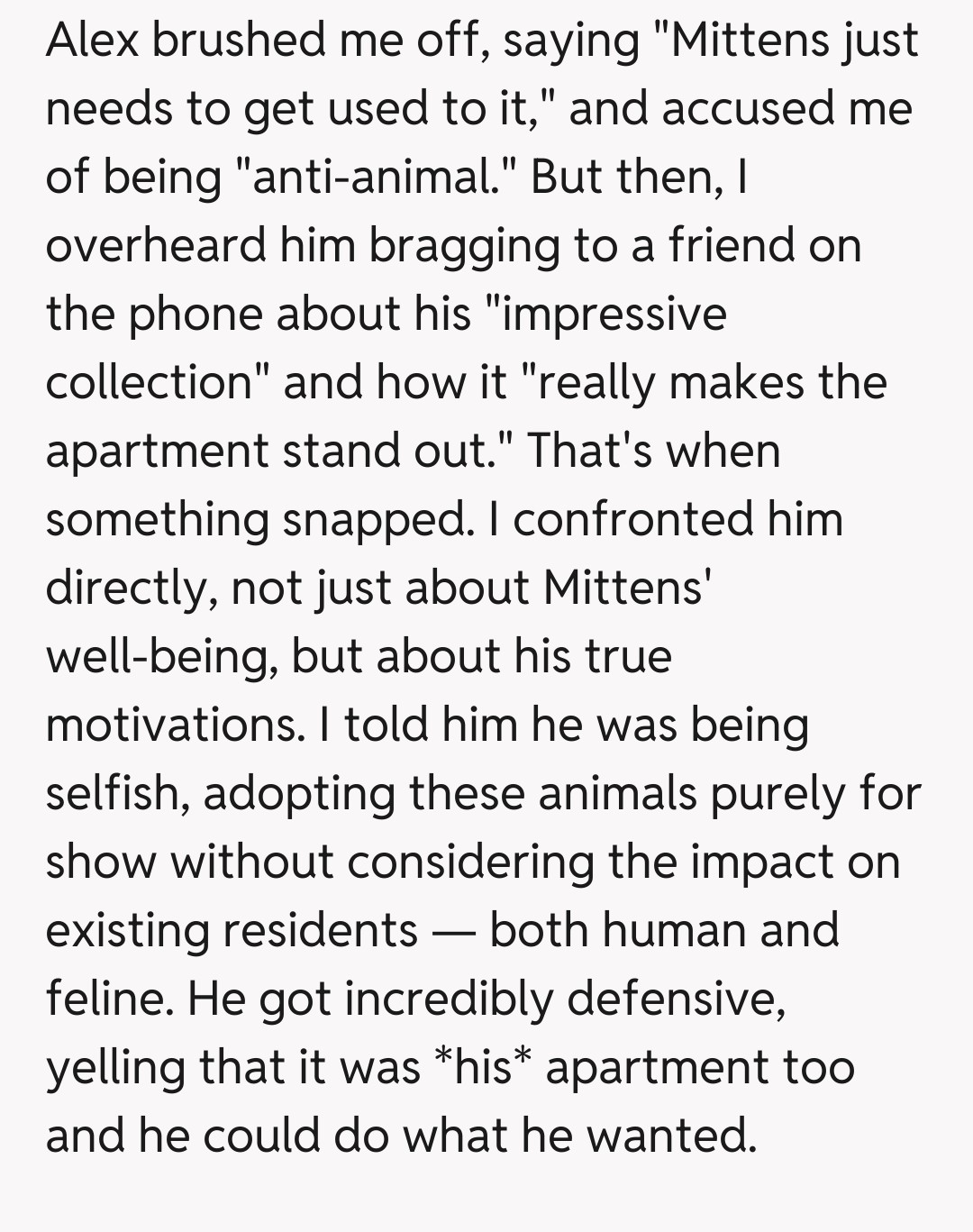Viewport: 973px width, 1232px height.
Task: Click the quoted word "impressive"
Action: point(613,315)
